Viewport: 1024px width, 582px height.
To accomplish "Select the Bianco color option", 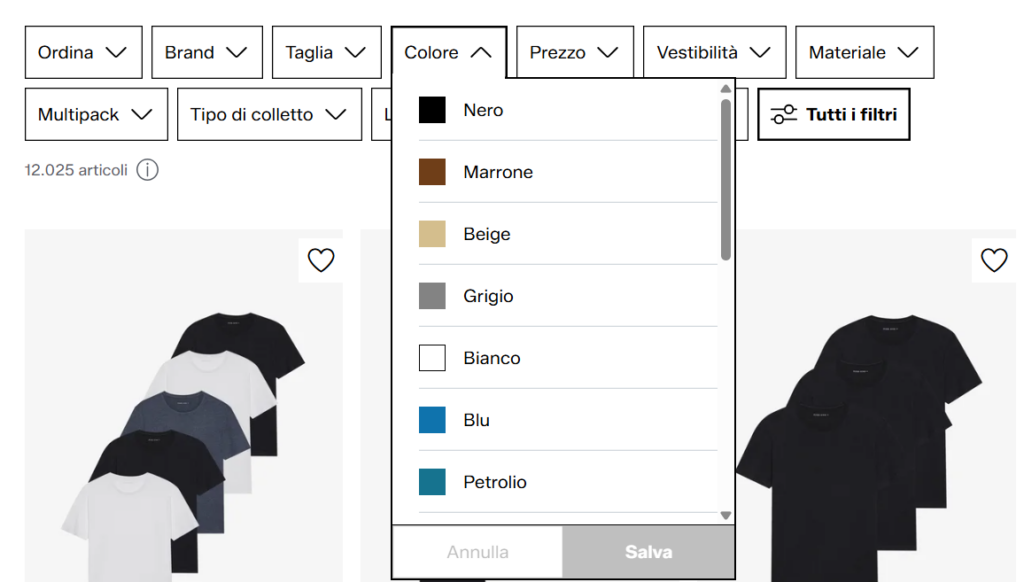I will point(568,358).
